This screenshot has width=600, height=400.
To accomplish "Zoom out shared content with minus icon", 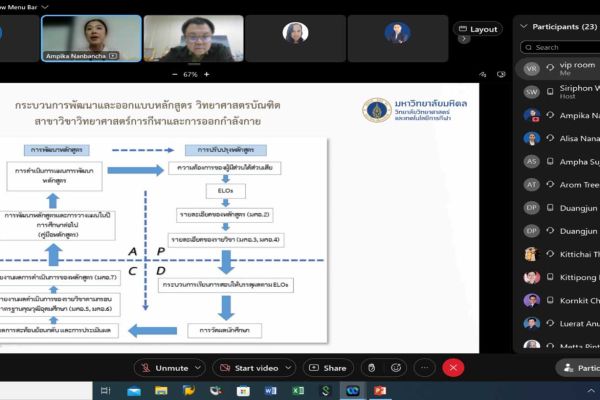I will pos(173,74).
